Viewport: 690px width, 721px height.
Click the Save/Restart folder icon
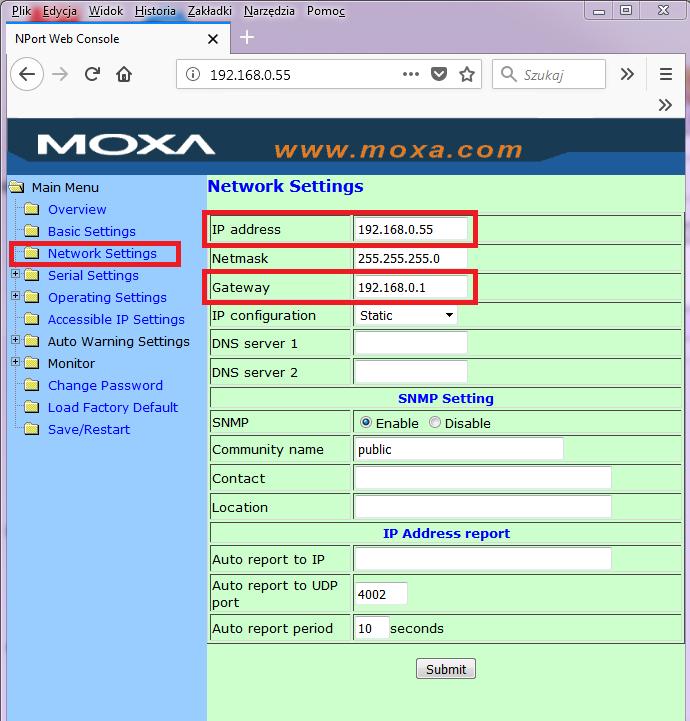coord(31,429)
